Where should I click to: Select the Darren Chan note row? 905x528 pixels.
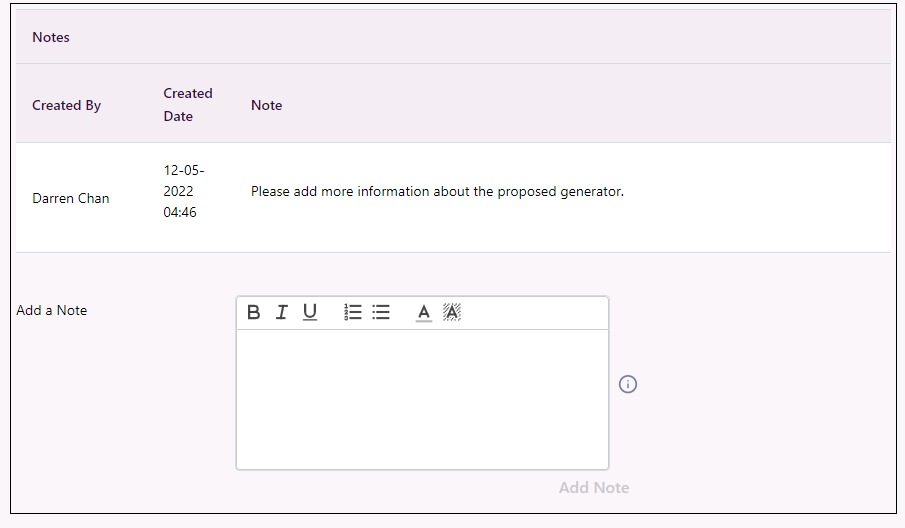[453, 197]
